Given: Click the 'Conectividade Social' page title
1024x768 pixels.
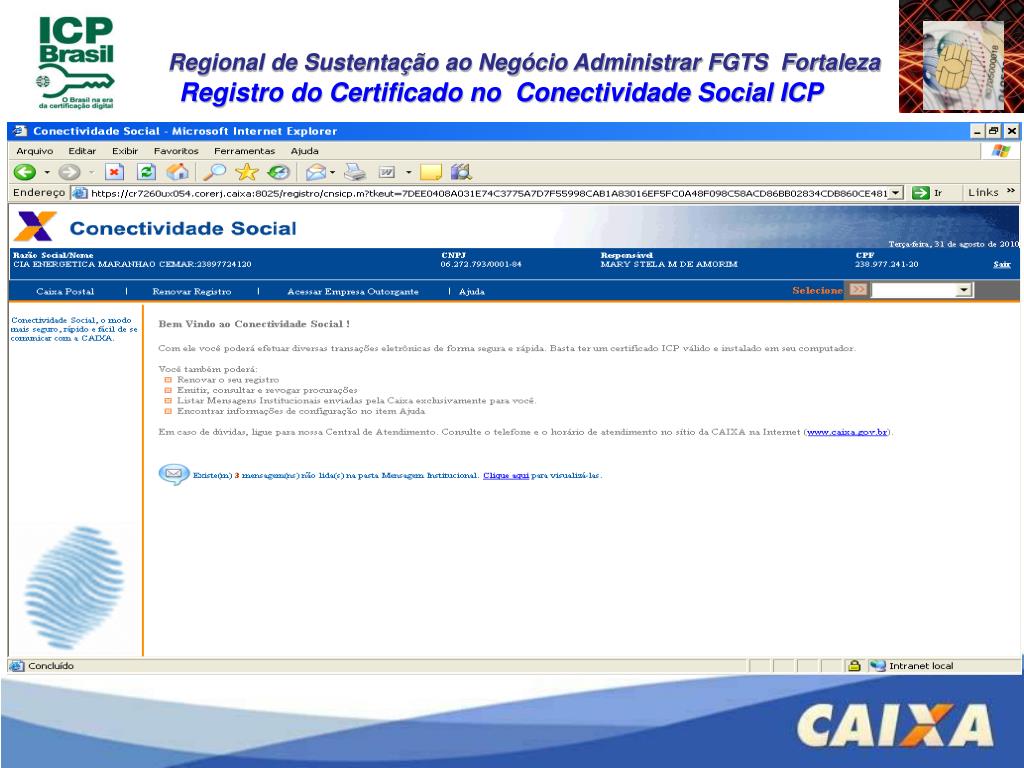Looking at the screenshot, I should pyautogui.click(x=183, y=228).
